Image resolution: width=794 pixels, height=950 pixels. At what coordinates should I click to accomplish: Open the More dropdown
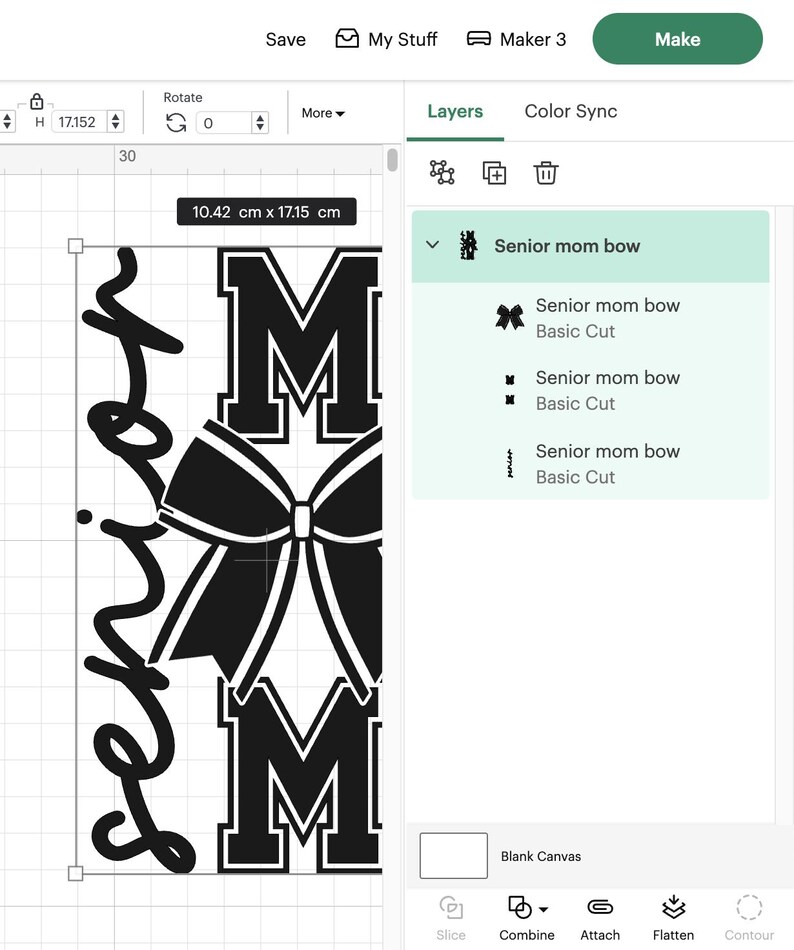pos(323,113)
